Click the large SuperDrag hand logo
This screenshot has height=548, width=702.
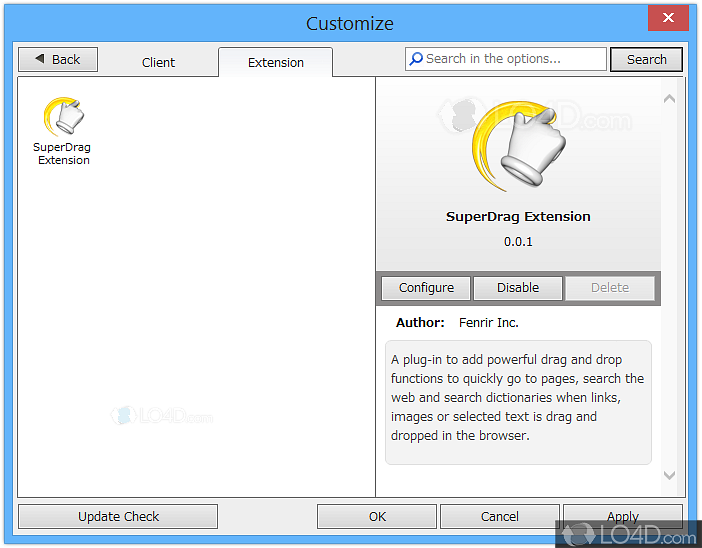[x=518, y=146]
